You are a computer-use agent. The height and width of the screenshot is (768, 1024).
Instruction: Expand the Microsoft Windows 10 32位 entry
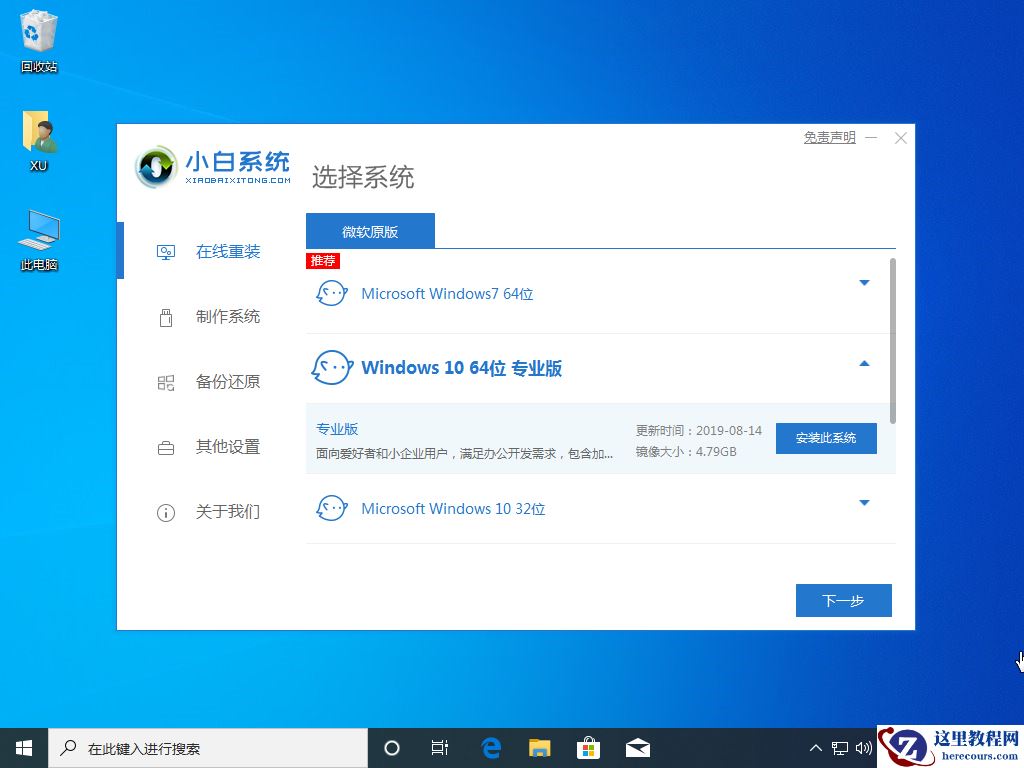[x=864, y=503]
